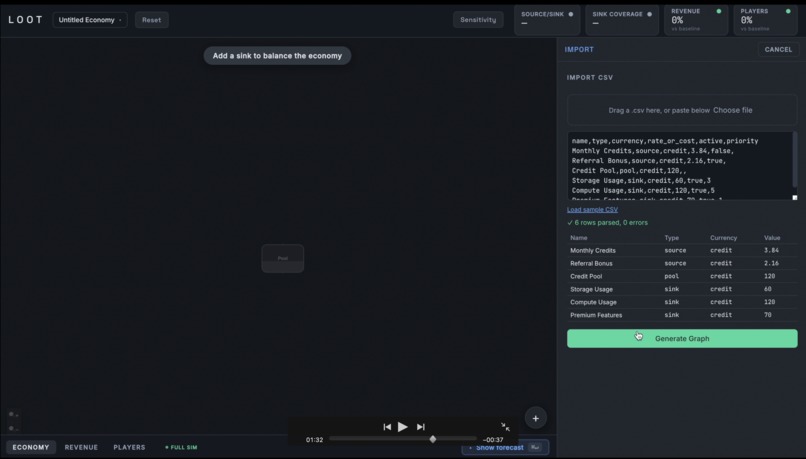Click the value 70 in preview table
Screen dimensions: 806x459
pyautogui.click(x=767, y=315)
